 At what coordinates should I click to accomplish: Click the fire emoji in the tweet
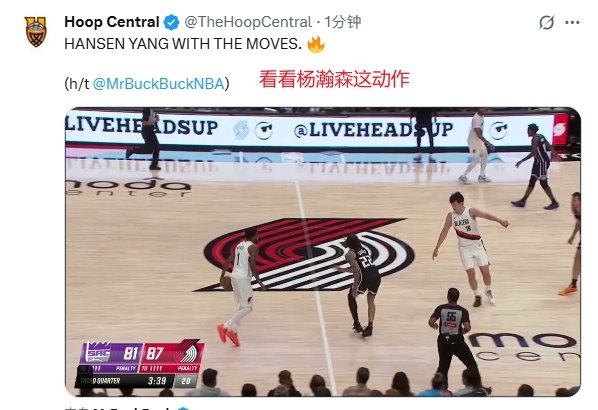click(315, 44)
